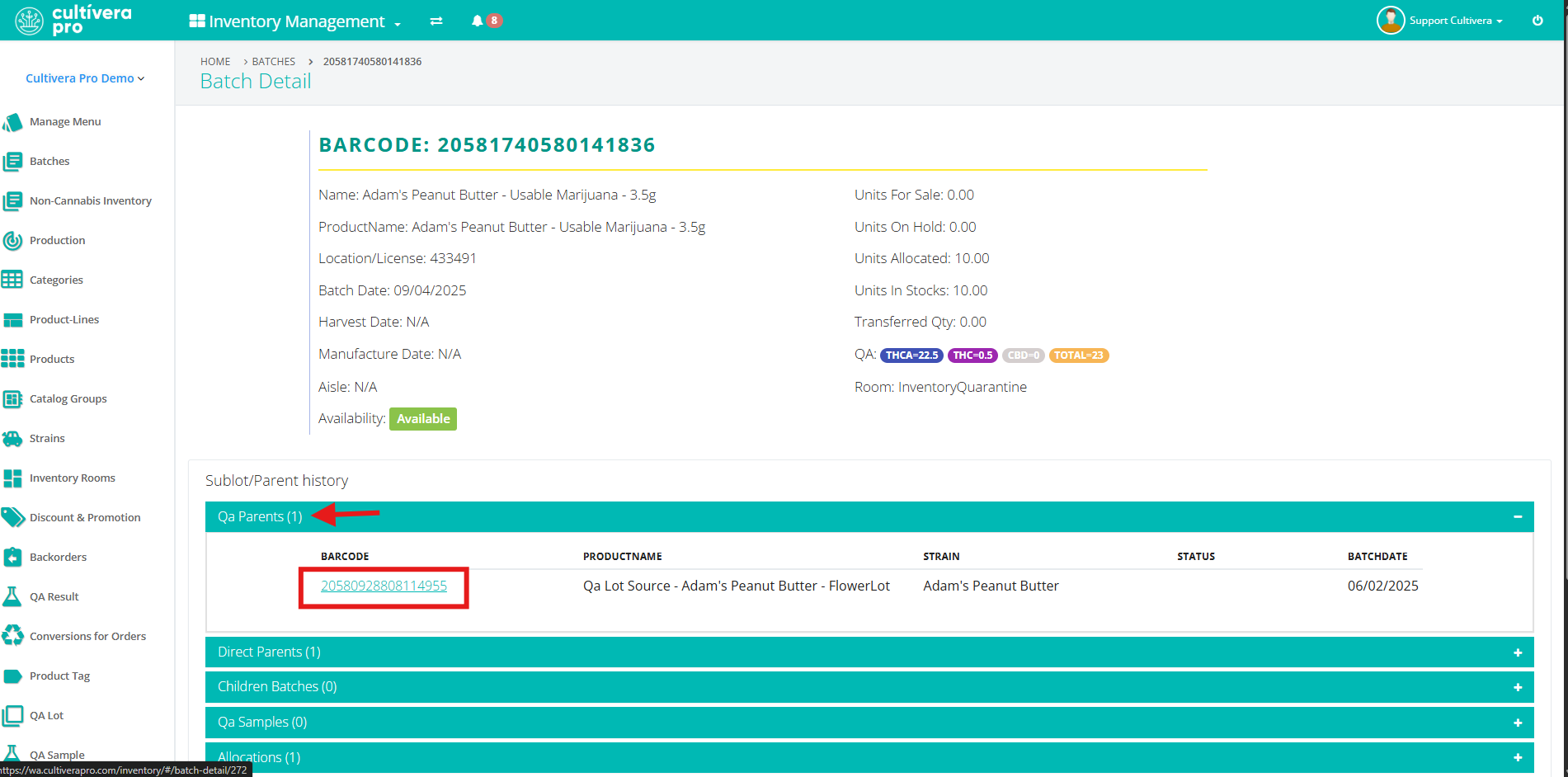Open notifications bell with 8 alerts
Image resolution: width=1568 pixels, height=777 pixels.
pyautogui.click(x=486, y=21)
